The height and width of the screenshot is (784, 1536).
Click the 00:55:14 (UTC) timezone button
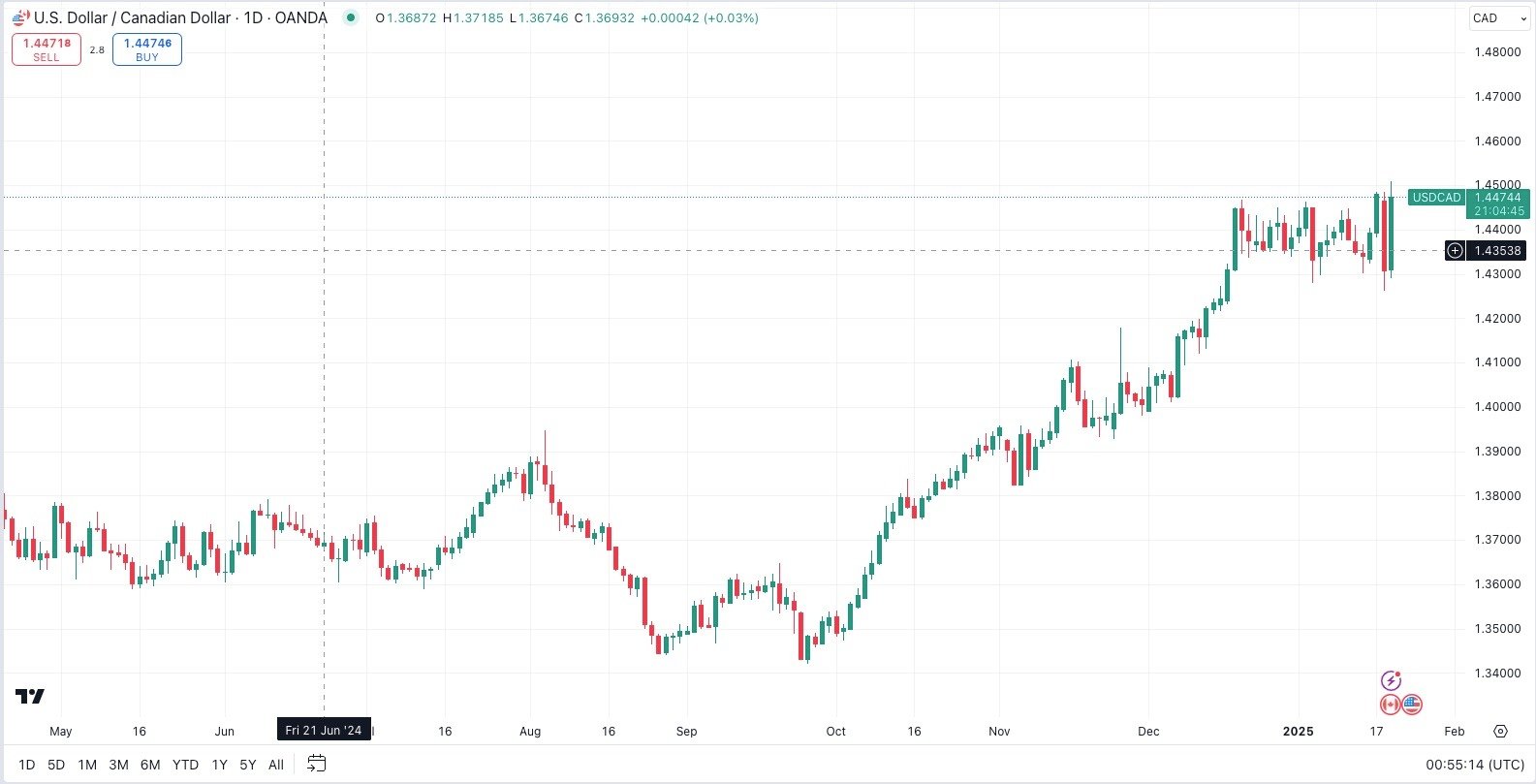point(1474,765)
